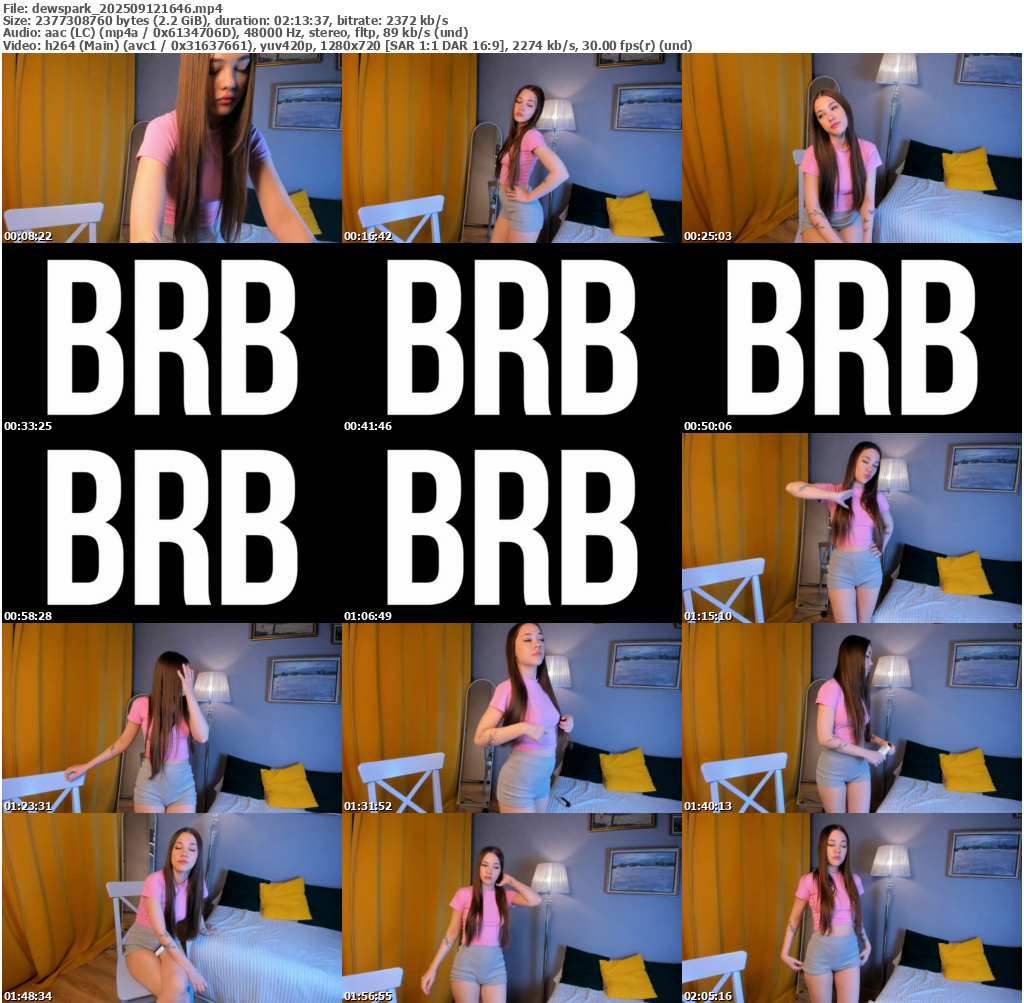Open the thumbnail at 01:56:55
This screenshot has width=1024, height=1003.
click(x=511, y=908)
